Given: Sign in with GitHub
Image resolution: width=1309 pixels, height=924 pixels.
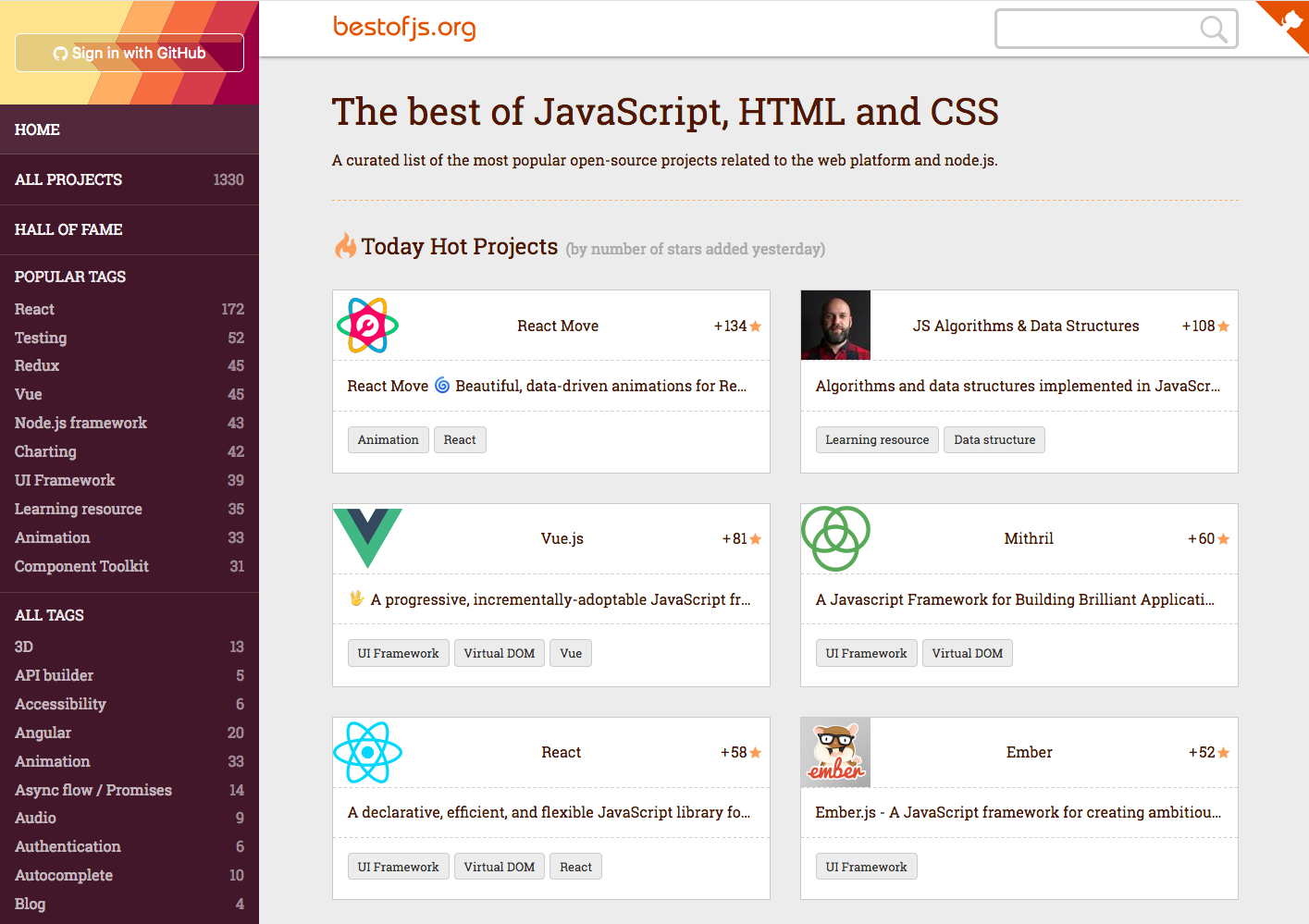Looking at the screenshot, I should pos(130,53).
